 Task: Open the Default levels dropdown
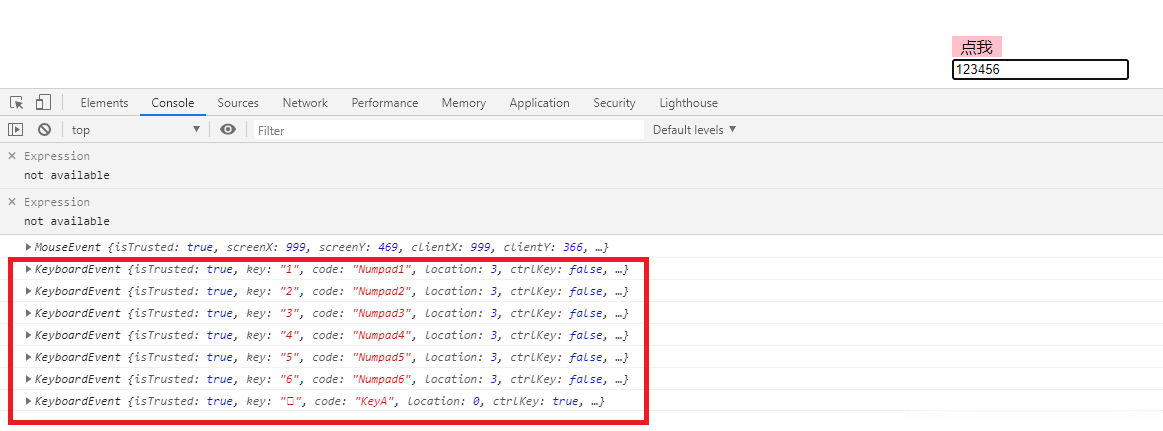pyautogui.click(x=694, y=130)
